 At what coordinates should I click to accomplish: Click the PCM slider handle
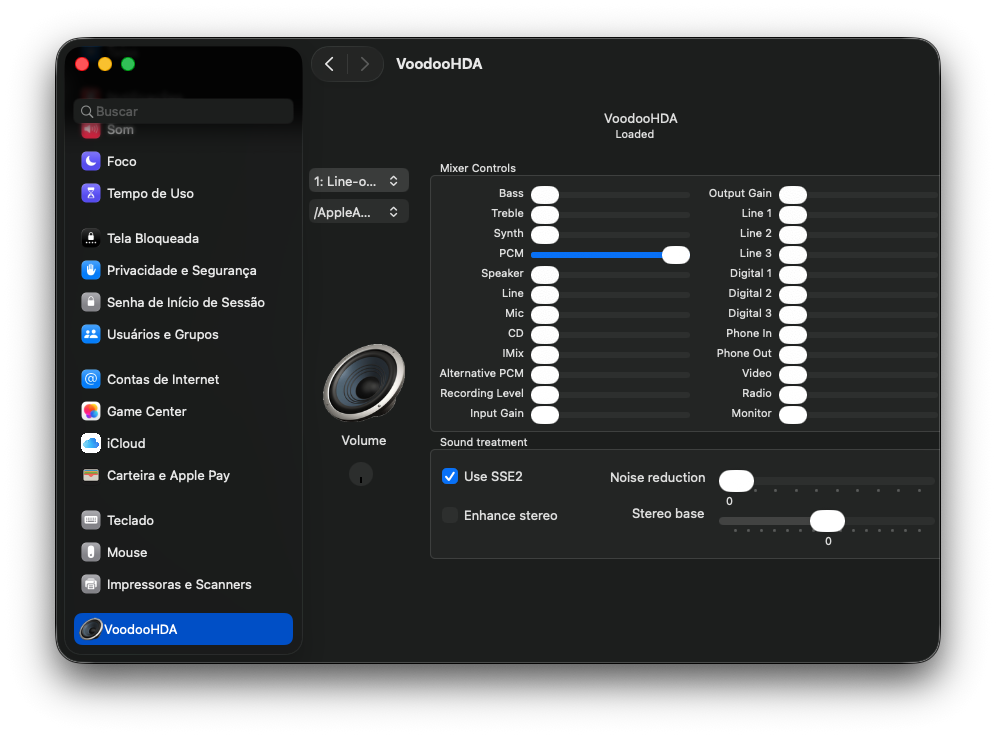[675, 255]
